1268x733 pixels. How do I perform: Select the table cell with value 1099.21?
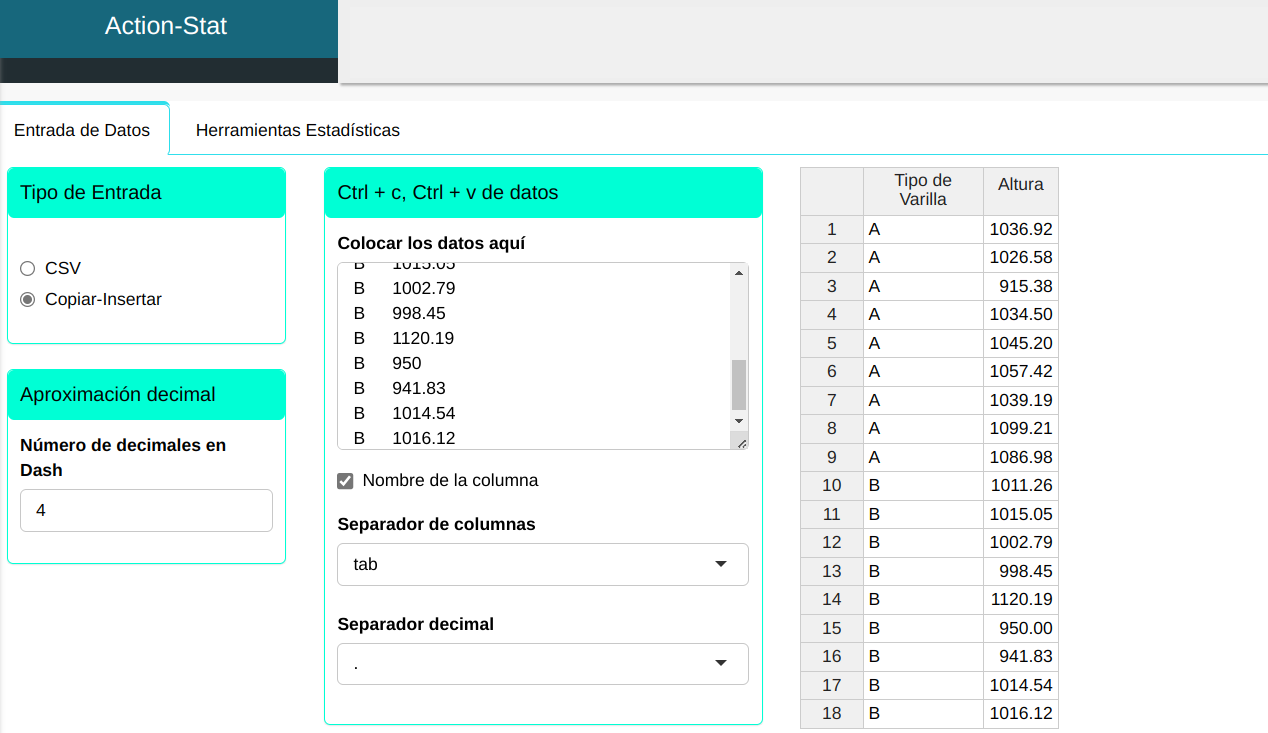(1020, 429)
